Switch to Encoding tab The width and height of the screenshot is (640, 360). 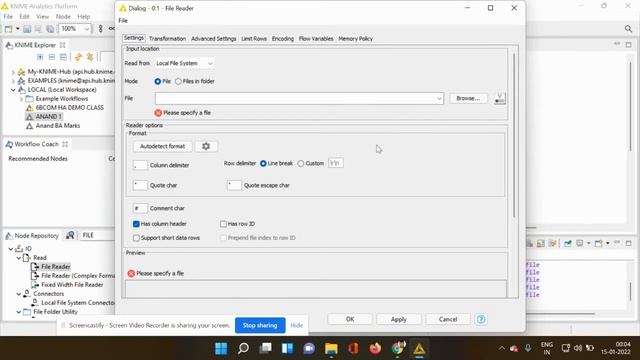pyautogui.click(x=283, y=39)
